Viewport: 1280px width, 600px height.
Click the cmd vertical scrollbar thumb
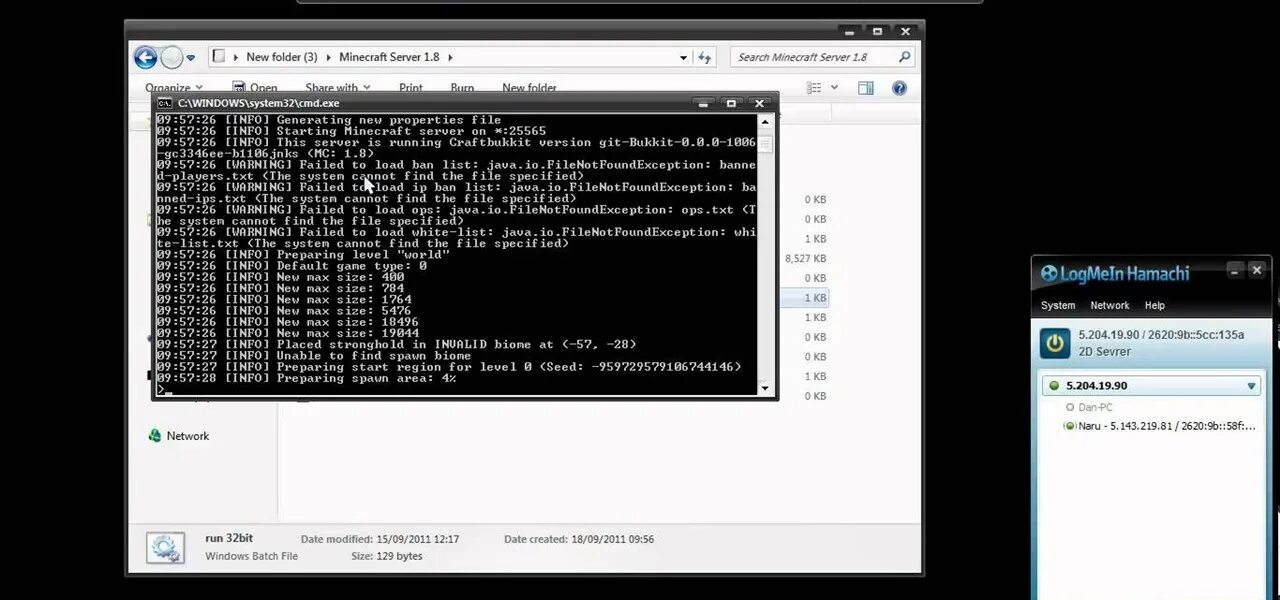pos(766,143)
